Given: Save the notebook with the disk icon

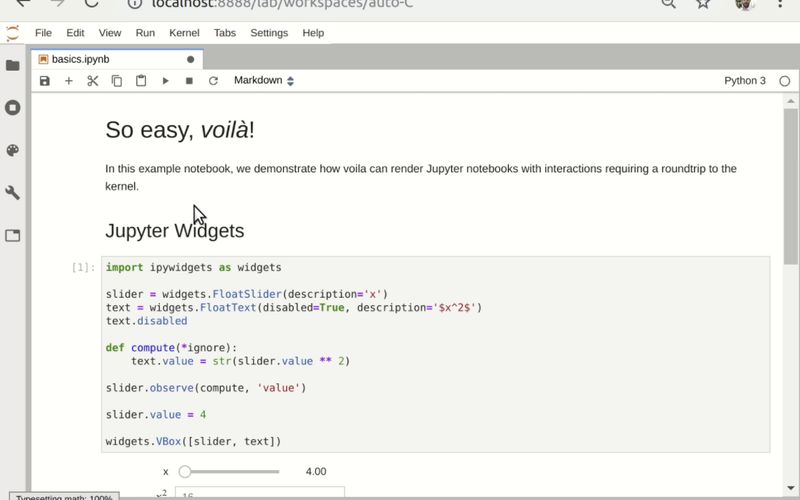Looking at the screenshot, I should coord(45,81).
